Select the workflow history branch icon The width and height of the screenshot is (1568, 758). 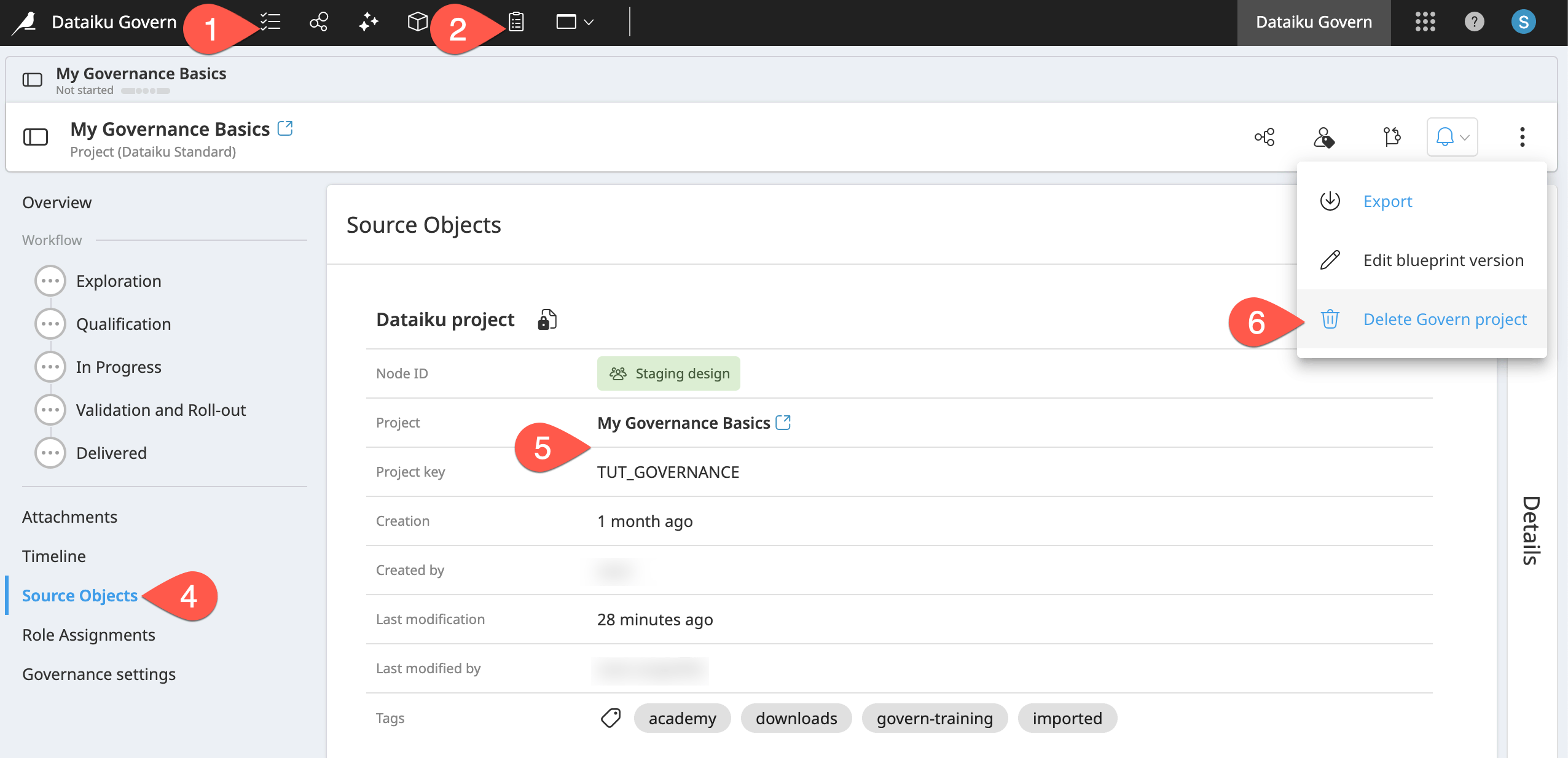[x=1391, y=137]
